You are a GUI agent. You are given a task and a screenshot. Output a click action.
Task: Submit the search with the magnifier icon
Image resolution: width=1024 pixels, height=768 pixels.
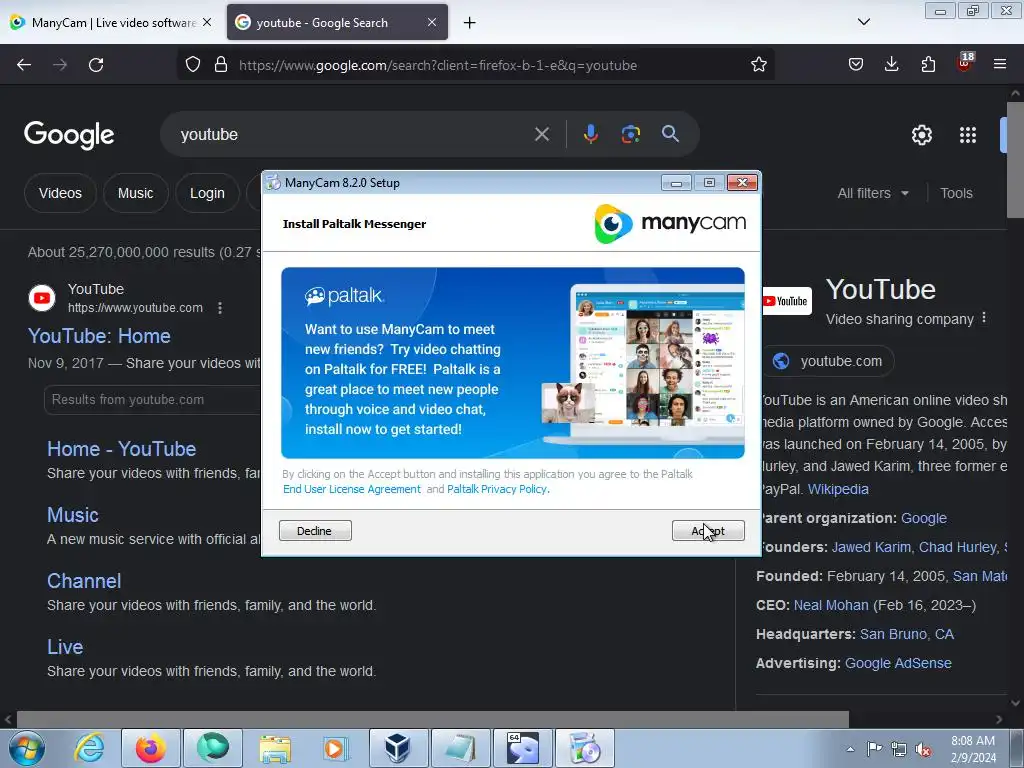click(x=670, y=134)
